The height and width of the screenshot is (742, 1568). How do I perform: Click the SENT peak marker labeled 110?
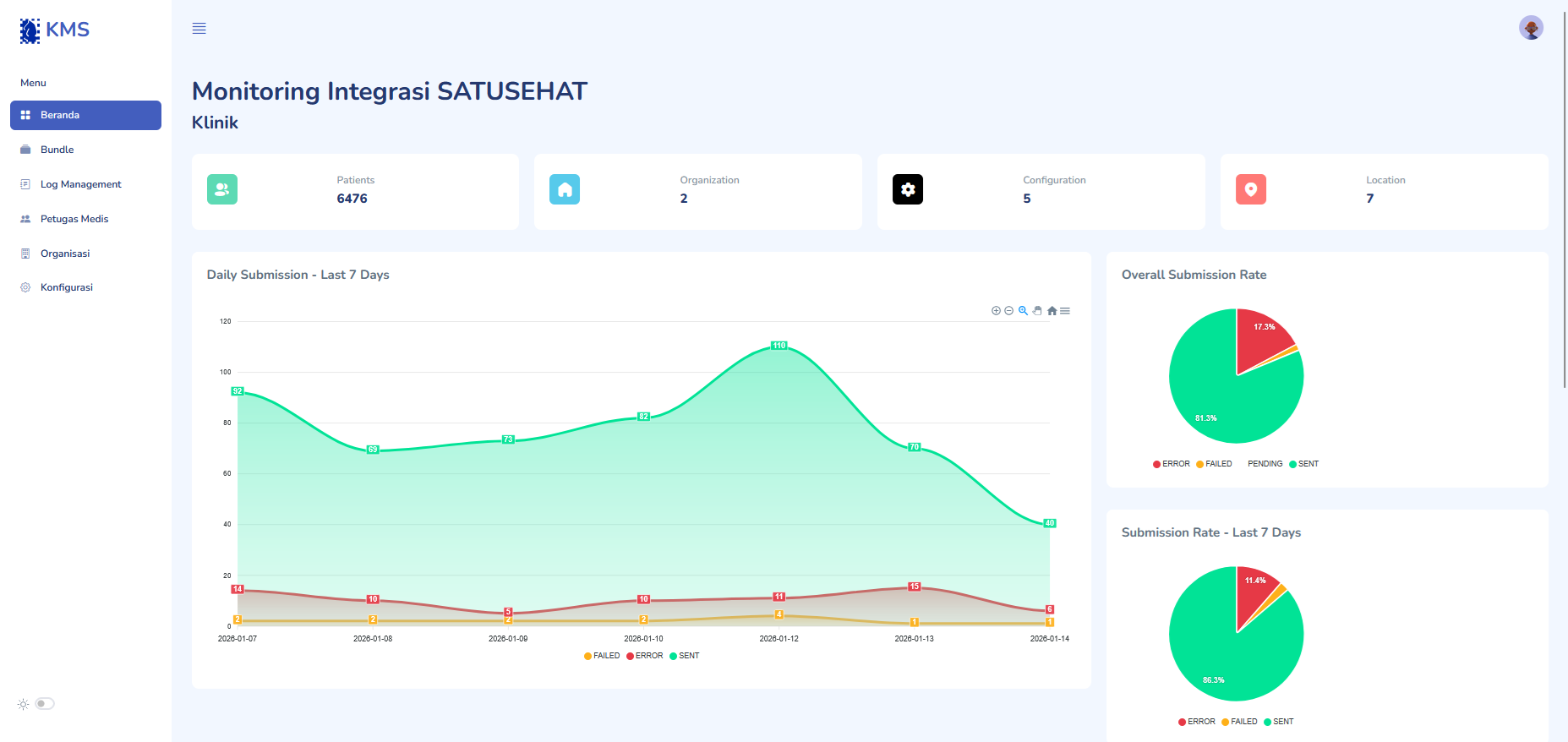[x=779, y=346]
